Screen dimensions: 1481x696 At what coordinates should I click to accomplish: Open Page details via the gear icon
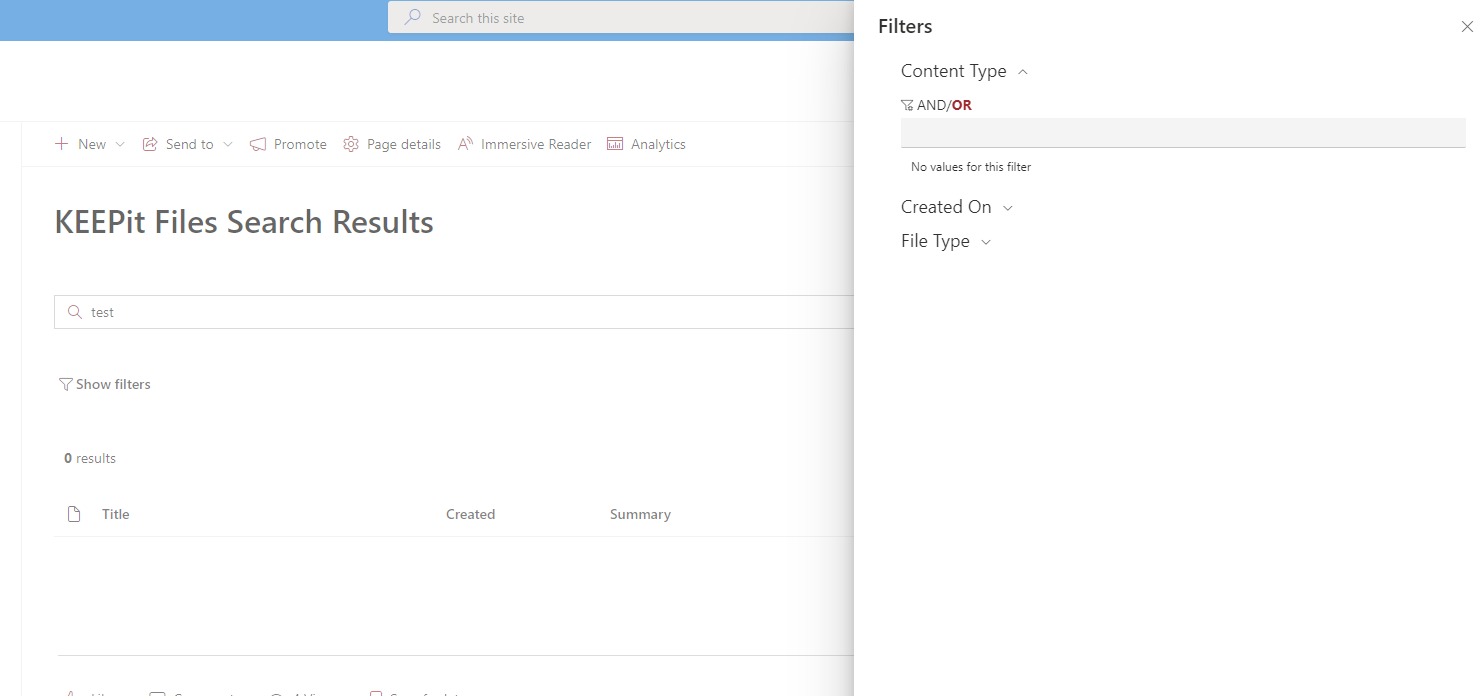(351, 144)
